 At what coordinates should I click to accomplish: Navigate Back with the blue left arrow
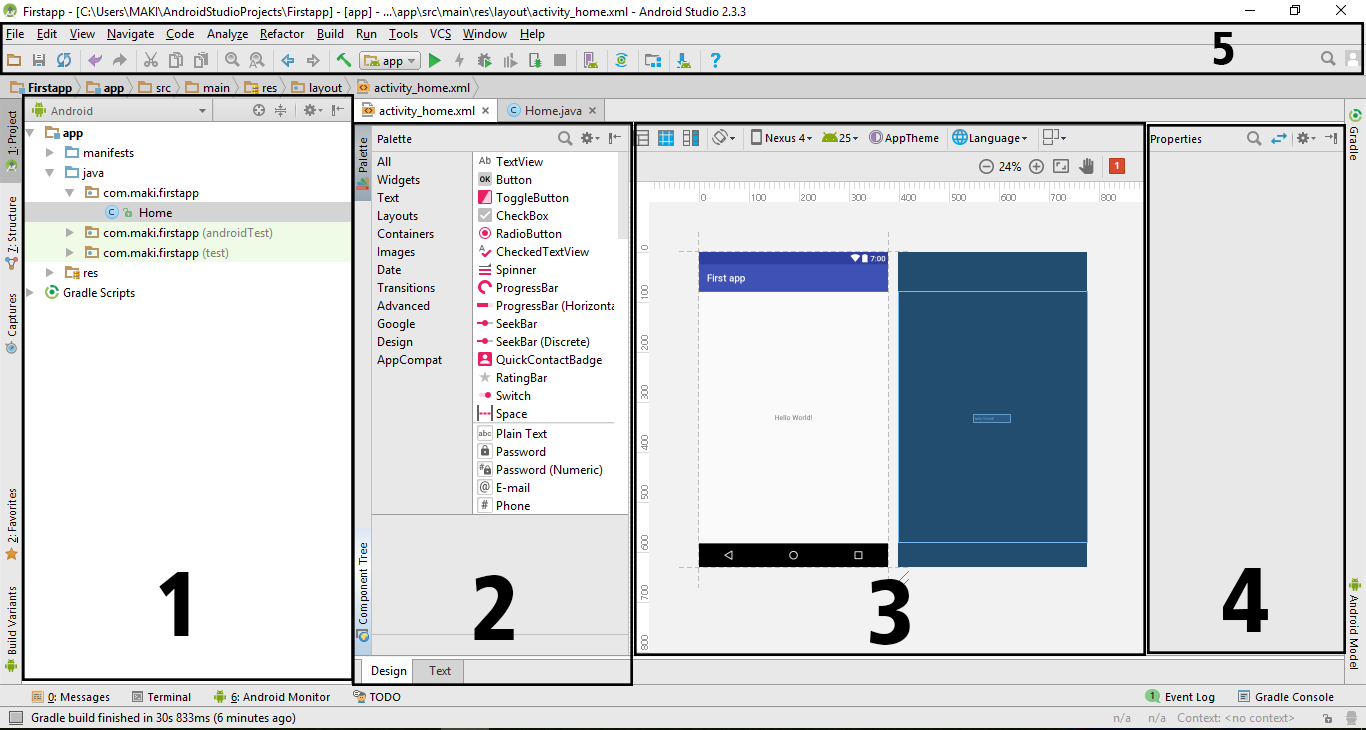288,60
